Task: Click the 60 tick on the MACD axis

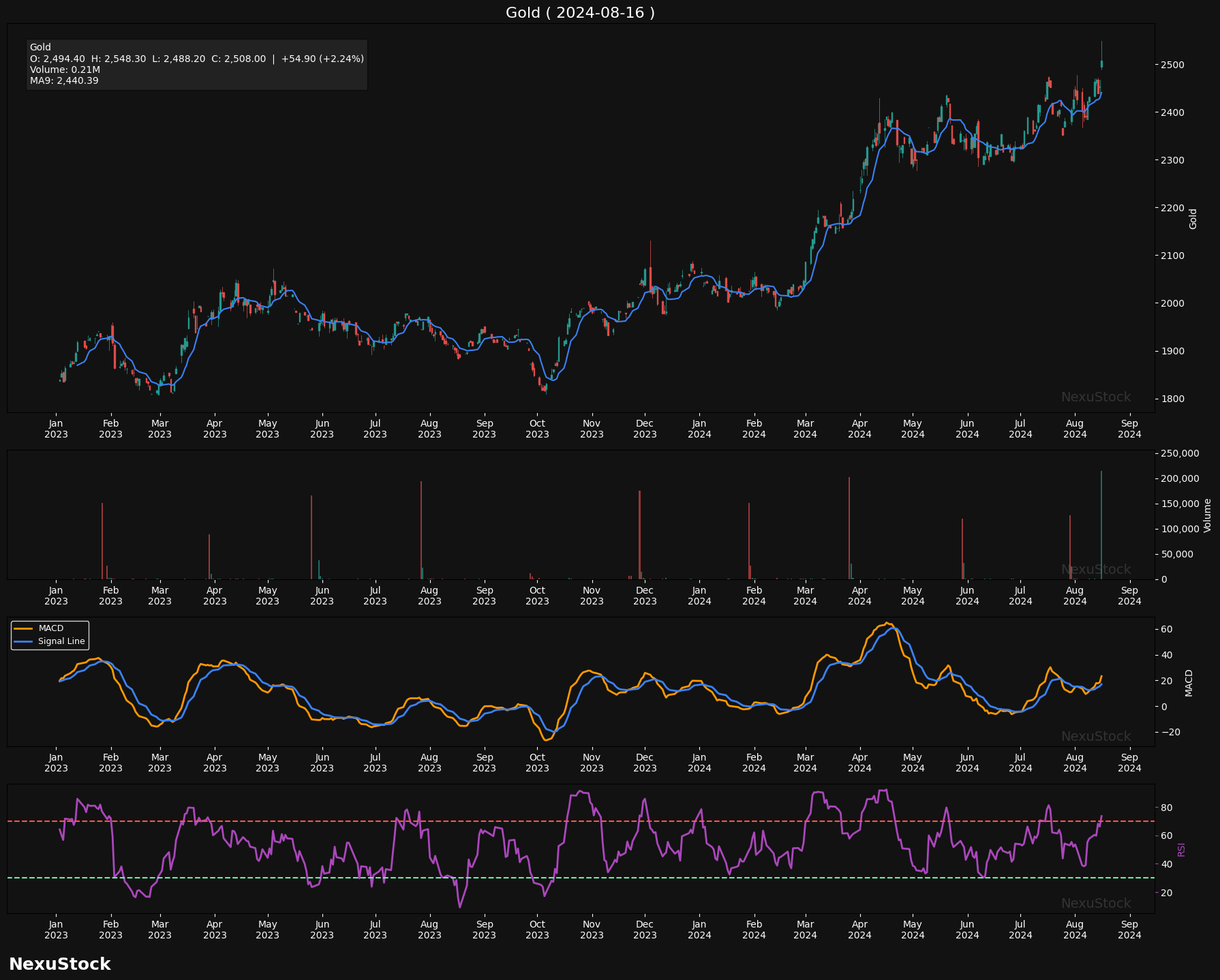Action: point(1166,629)
